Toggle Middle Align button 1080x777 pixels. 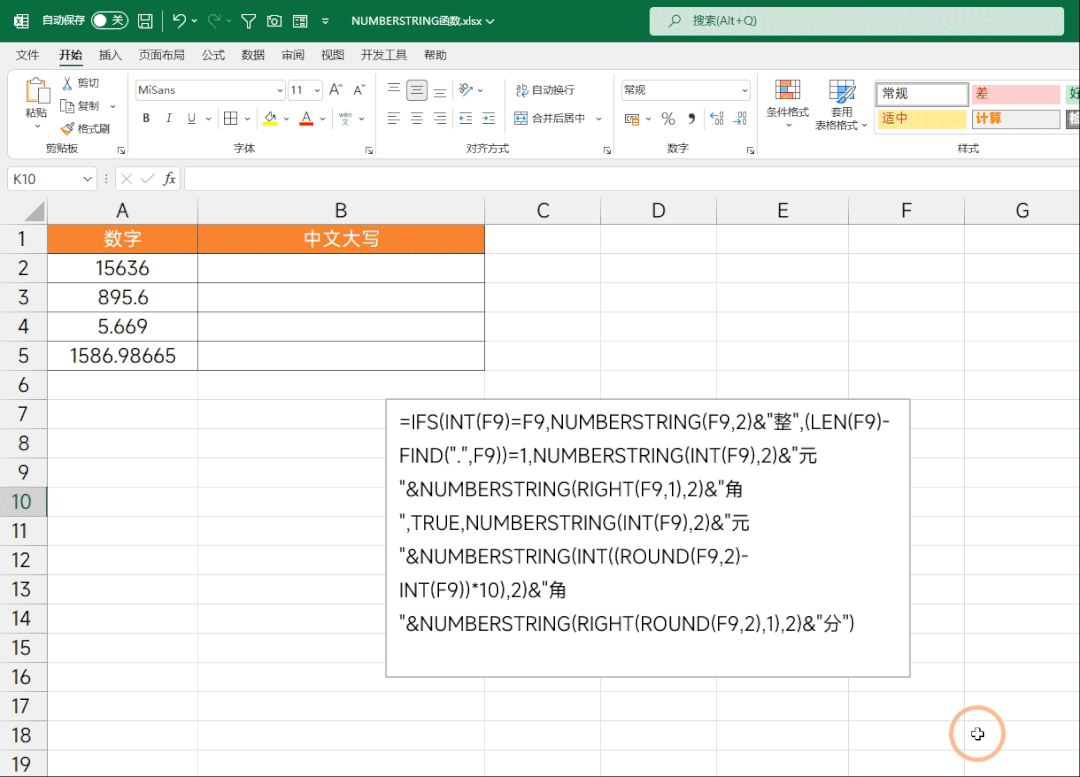coord(417,90)
